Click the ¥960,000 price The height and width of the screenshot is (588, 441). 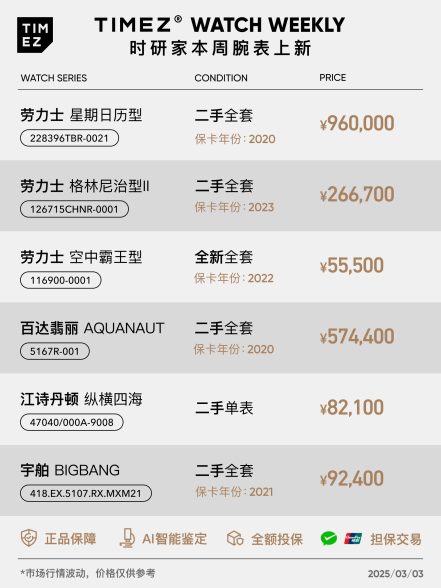[x=357, y=123]
